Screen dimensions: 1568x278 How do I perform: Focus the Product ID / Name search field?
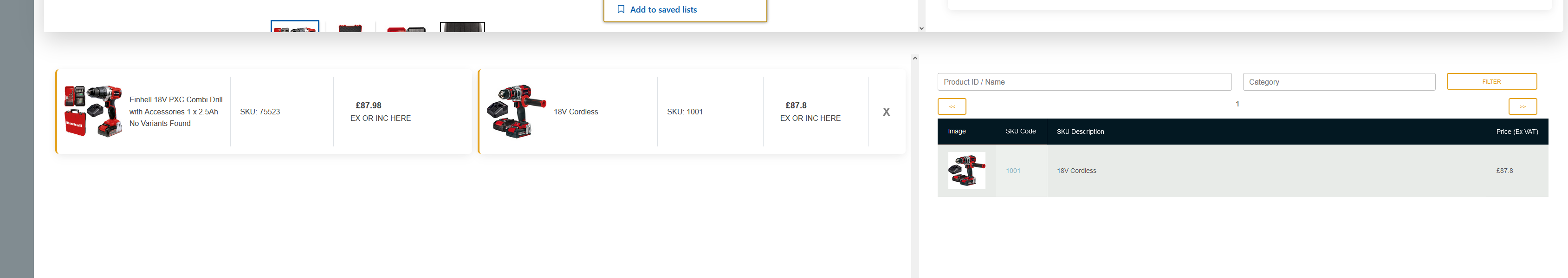(x=1083, y=82)
